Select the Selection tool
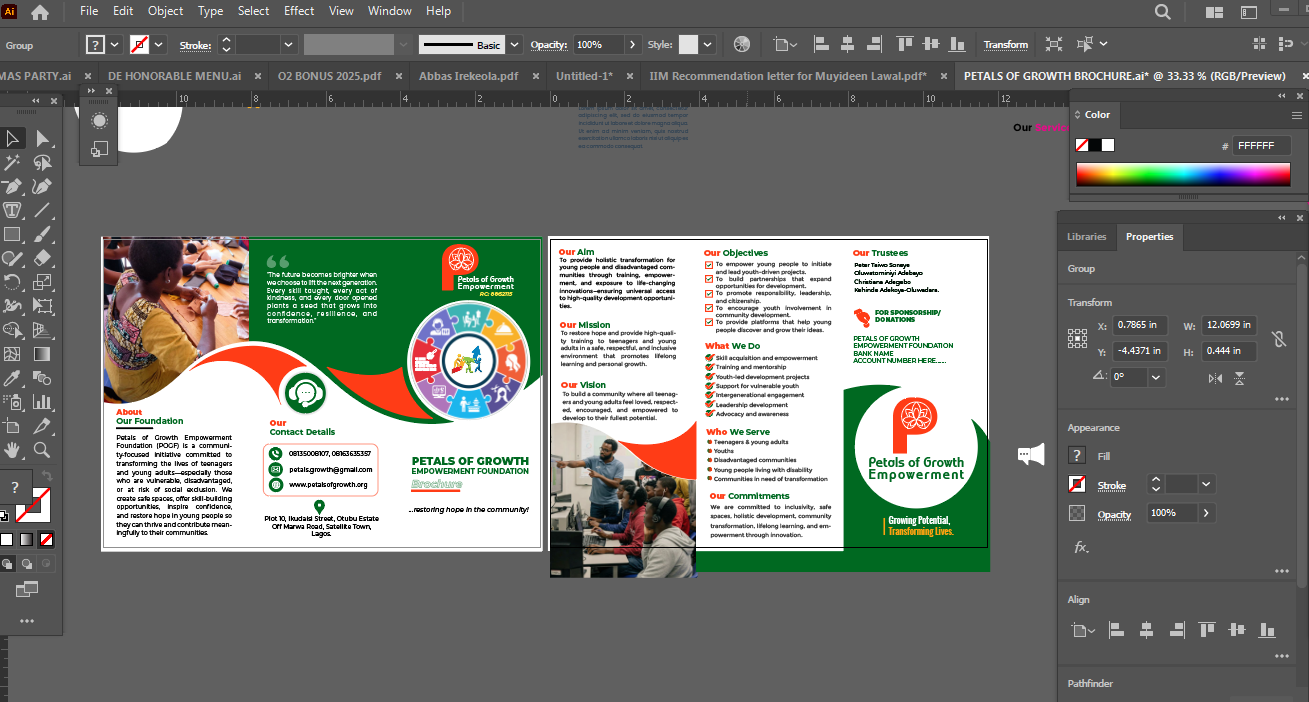This screenshot has height=702, width=1309. 13,138
